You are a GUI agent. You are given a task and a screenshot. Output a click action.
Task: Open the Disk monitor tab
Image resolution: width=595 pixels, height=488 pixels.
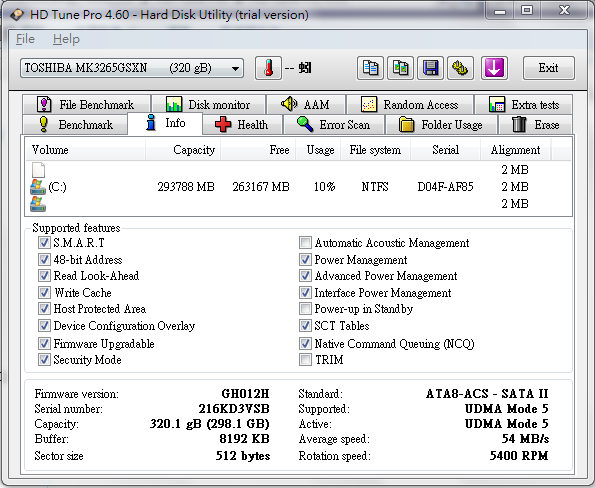208,104
